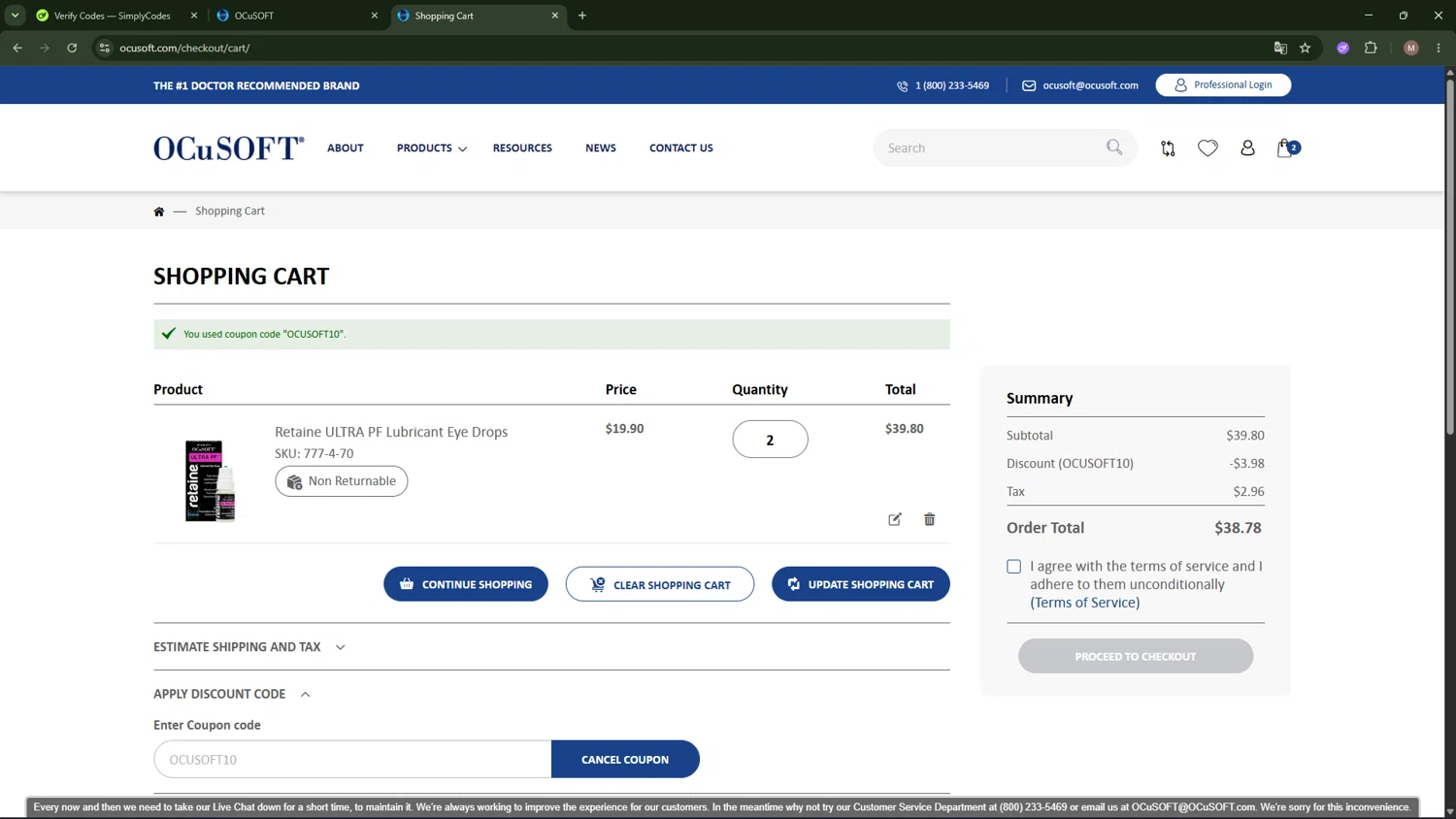Click Update Shopping Cart button
The width and height of the screenshot is (1456, 819).
(x=861, y=584)
